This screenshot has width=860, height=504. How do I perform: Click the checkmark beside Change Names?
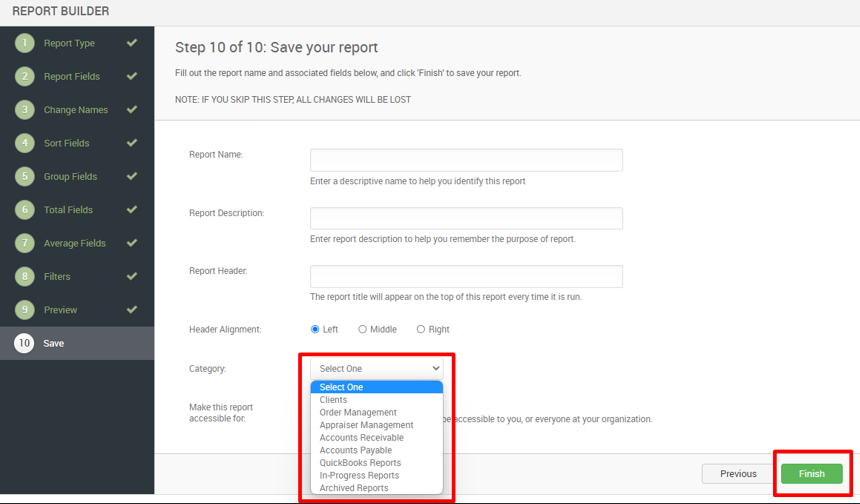point(132,110)
